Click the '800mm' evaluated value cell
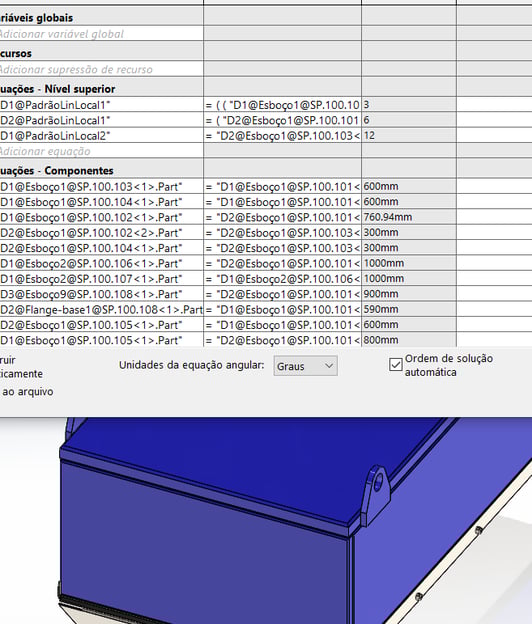The height and width of the screenshot is (624, 532). coord(409,340)
